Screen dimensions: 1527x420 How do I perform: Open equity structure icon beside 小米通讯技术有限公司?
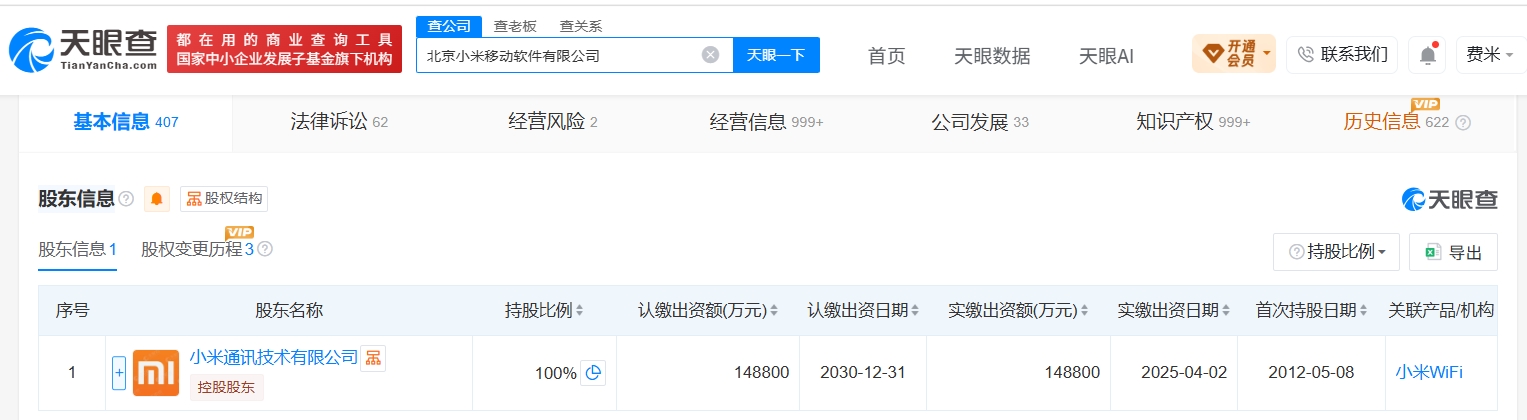373,357
